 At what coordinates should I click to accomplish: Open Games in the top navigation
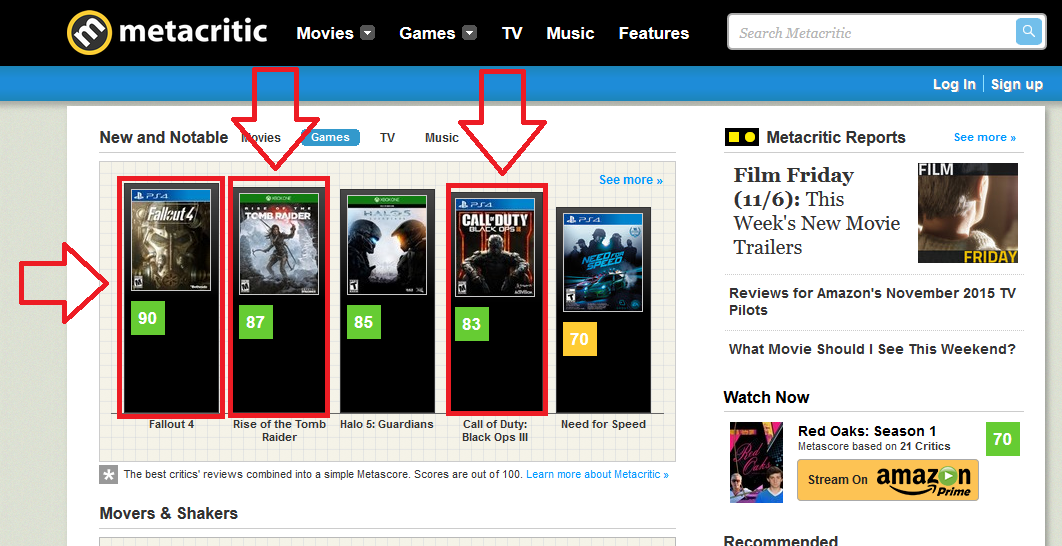click(x=427, y=33)
